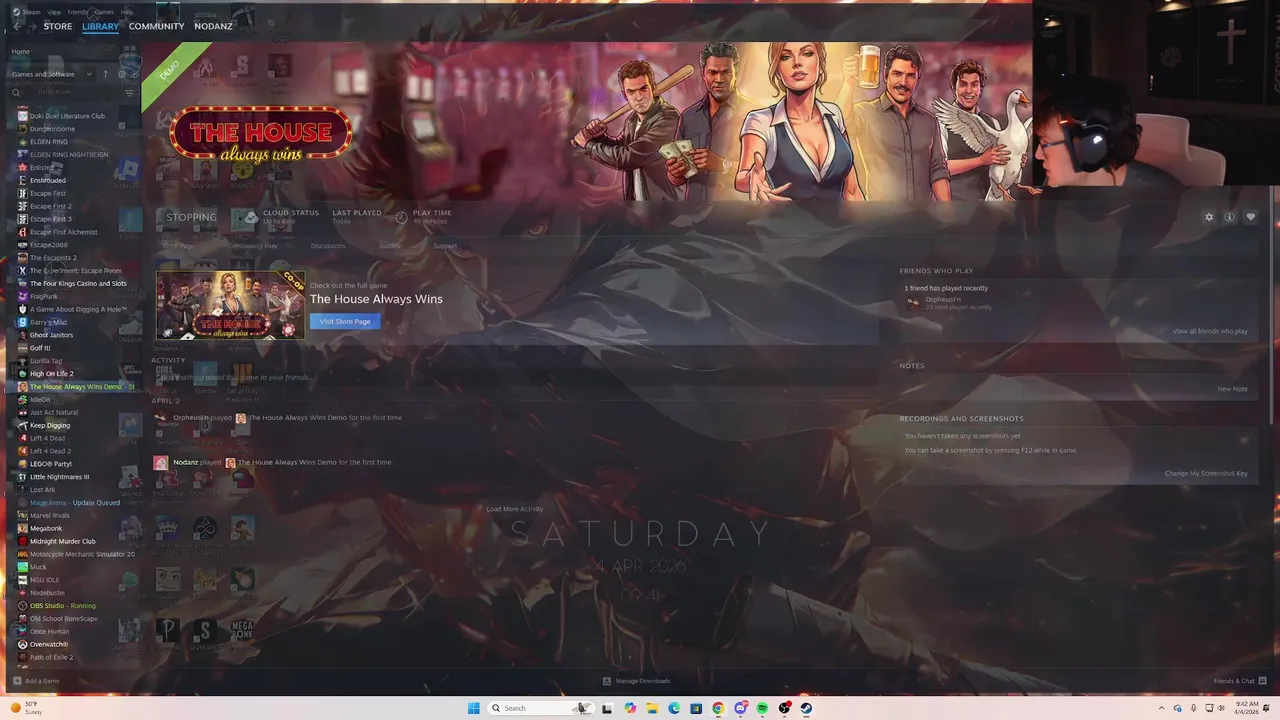This screenshot has width=1280, height=720.
Task: Click the taskbar Search box
Action: pos(539,708)
